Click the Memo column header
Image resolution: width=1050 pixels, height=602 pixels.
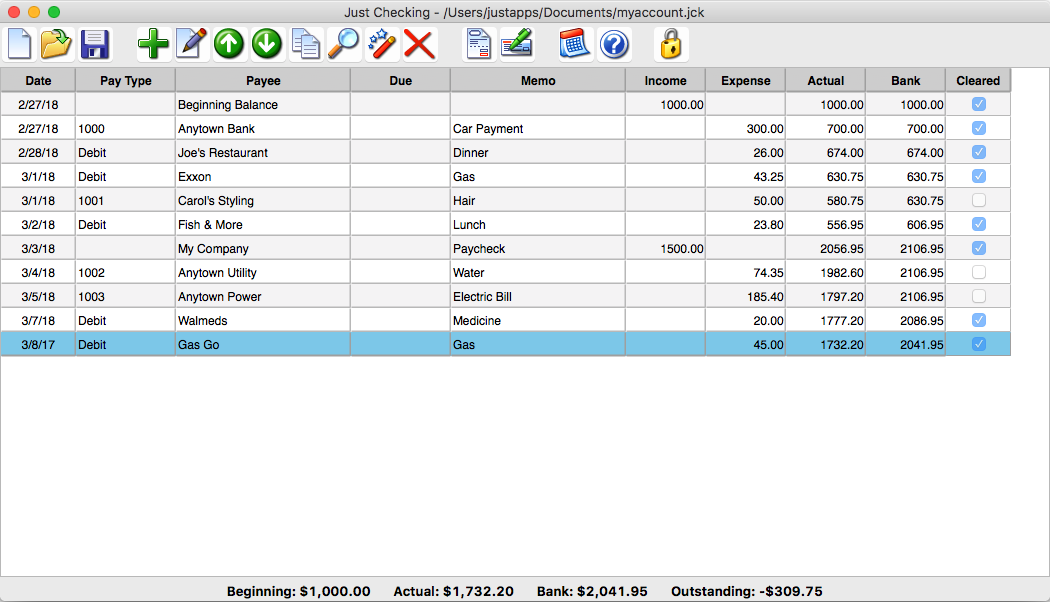pos(538,80)
